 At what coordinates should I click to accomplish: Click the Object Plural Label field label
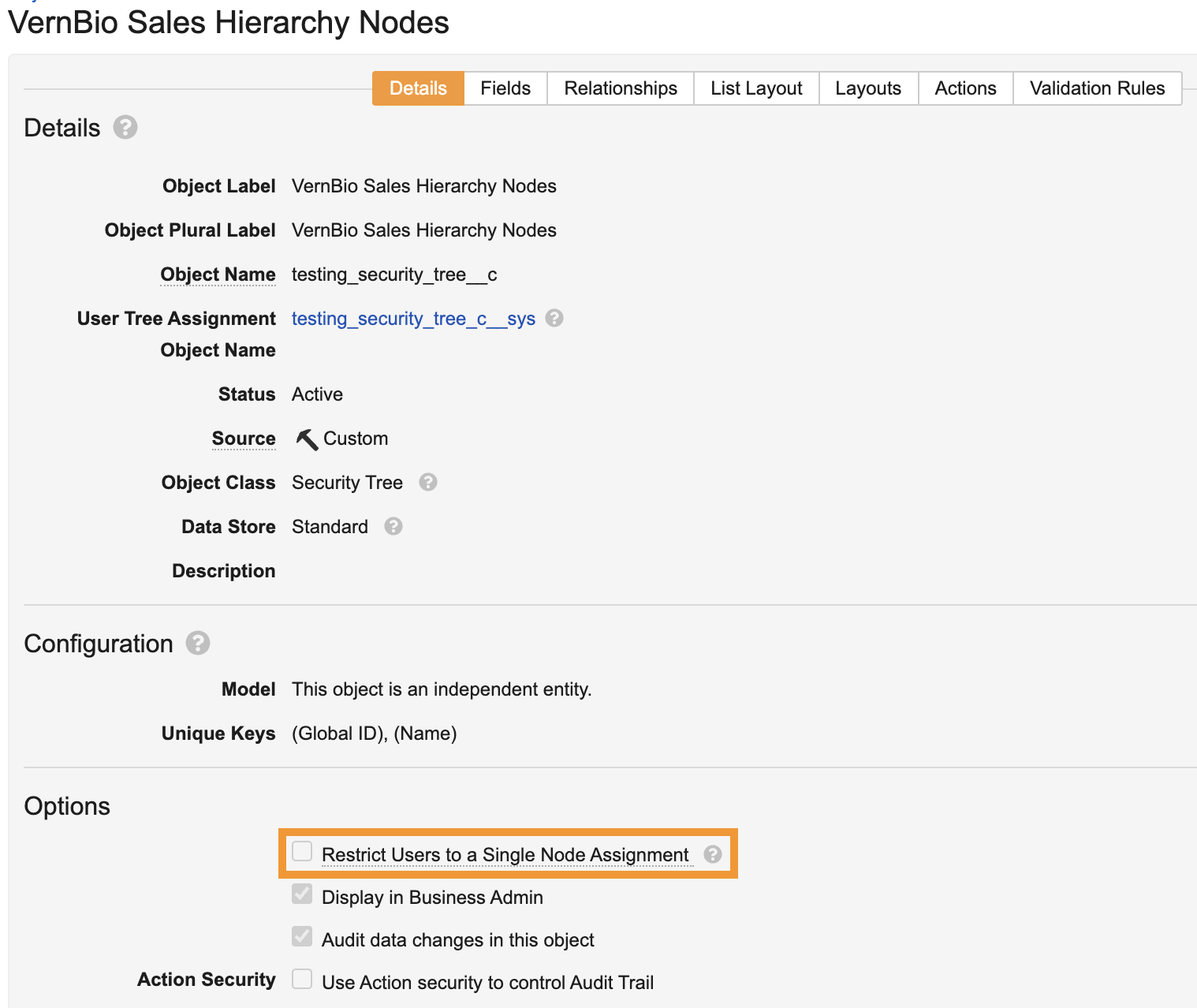tap(190, 230)
